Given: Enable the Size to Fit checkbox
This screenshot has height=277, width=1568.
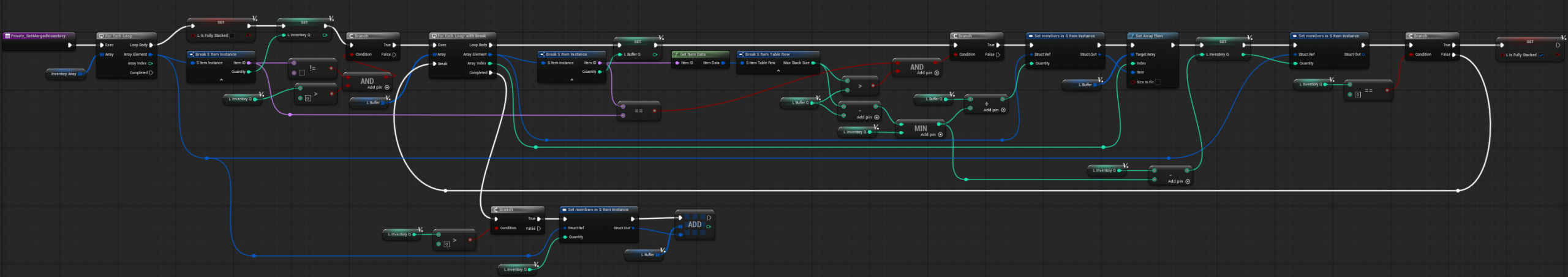Looking at the screenshot, I should [x=1158, y=82].
